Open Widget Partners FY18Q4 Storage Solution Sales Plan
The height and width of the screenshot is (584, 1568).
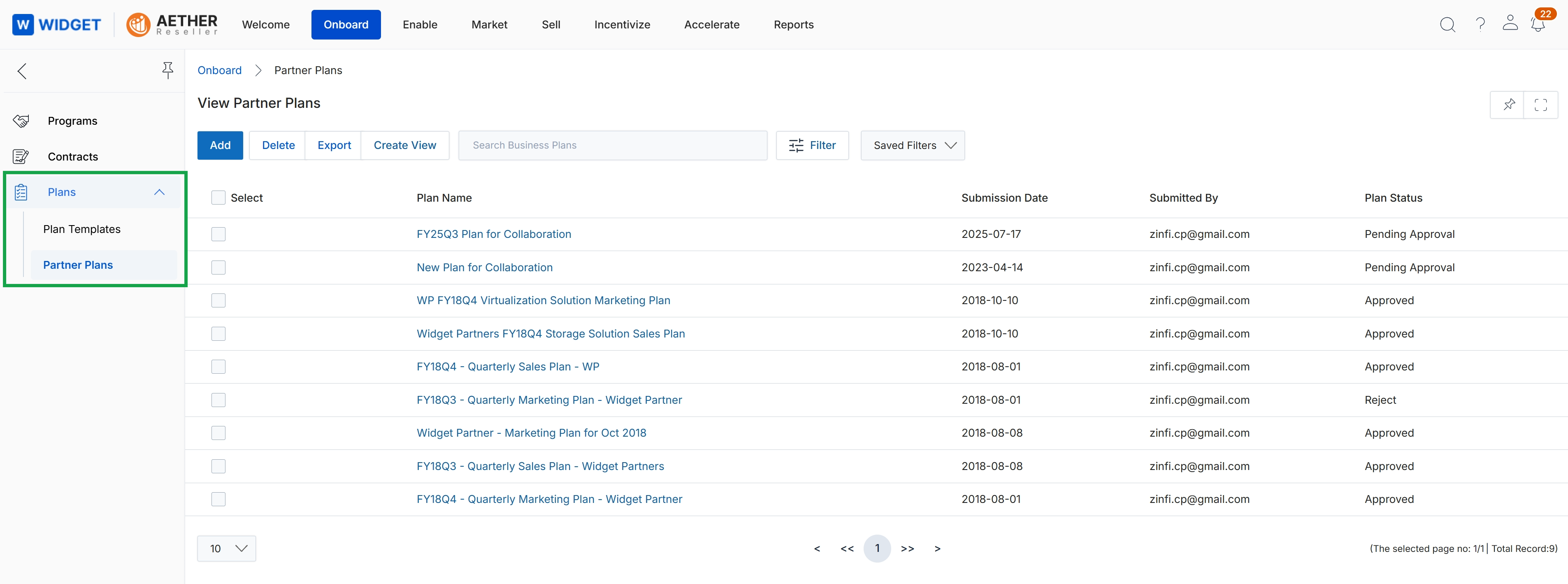pos(550,334)
